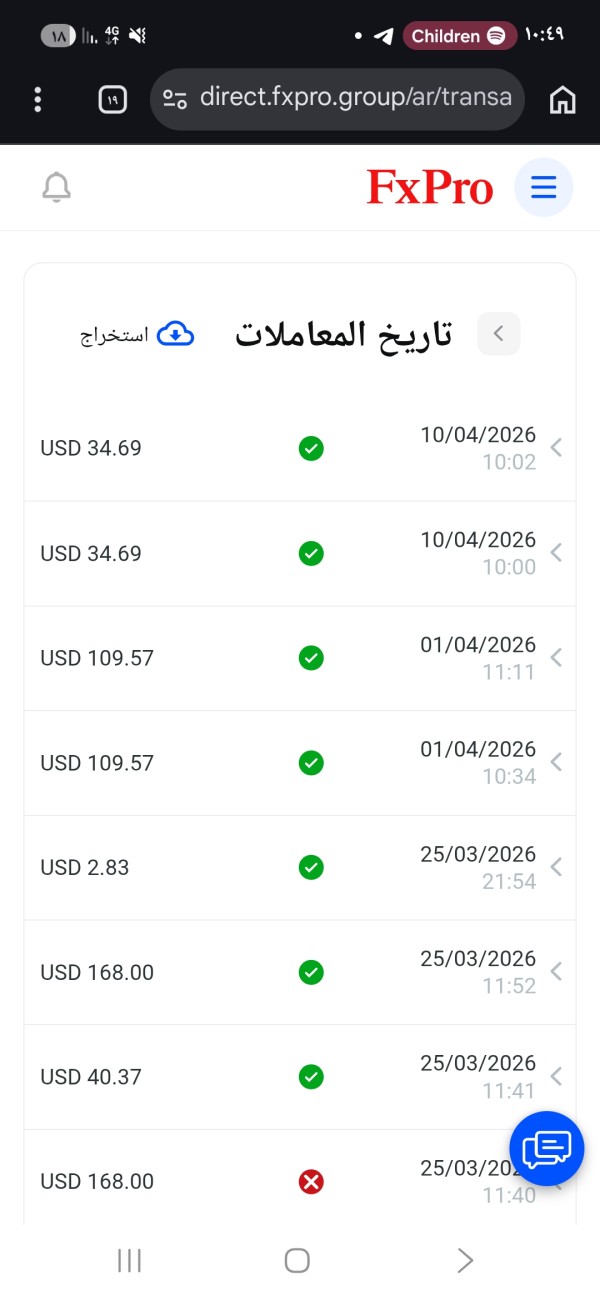The width and height of the screenshot is (600, 1300).
Task: Expand the 10/04/2026 10:02 transaction
Action: pyautogui.click(x=557, y=448)
